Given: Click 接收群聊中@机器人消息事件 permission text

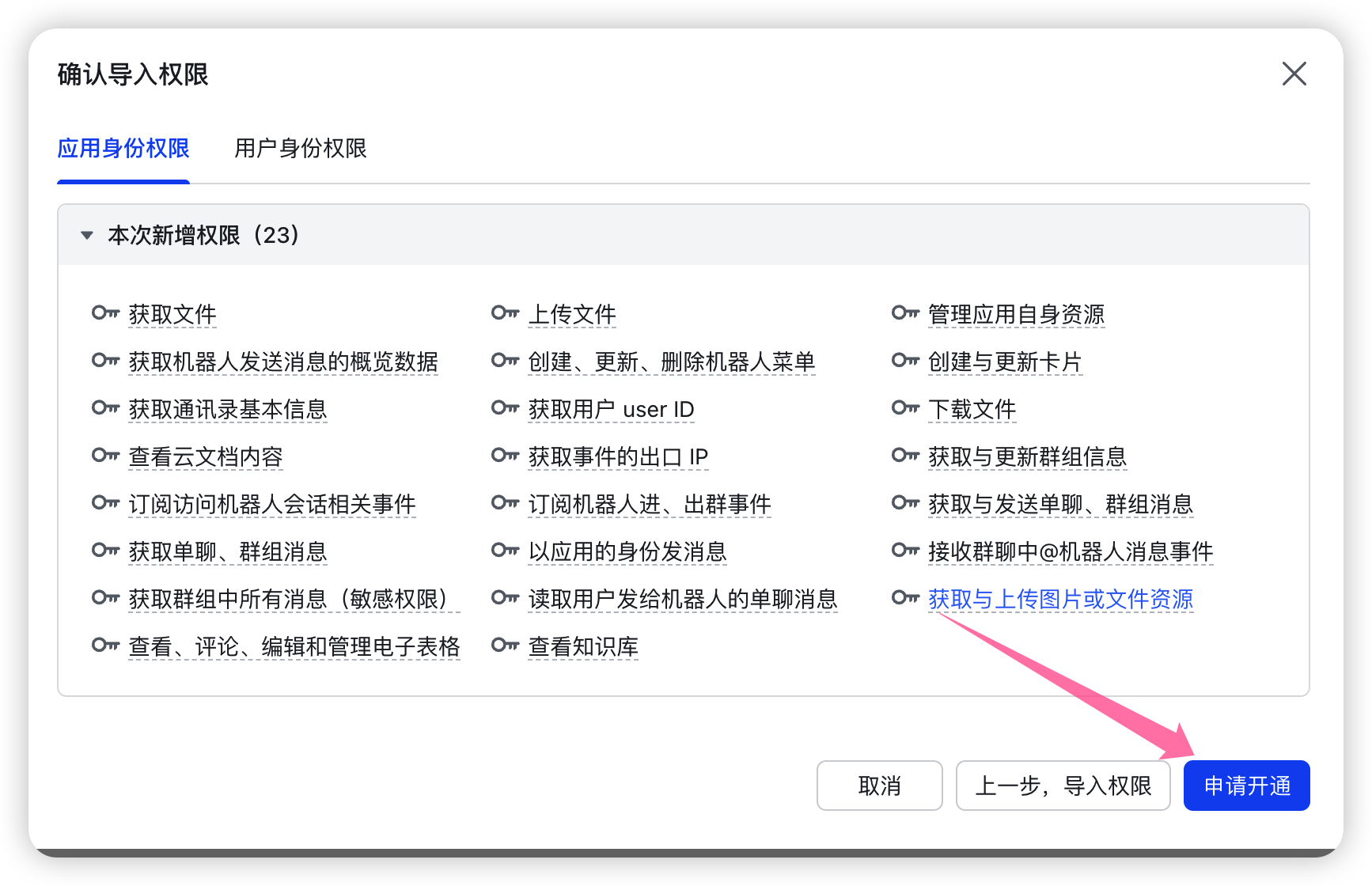Looking at the screenshot, I should point(1070,551).
